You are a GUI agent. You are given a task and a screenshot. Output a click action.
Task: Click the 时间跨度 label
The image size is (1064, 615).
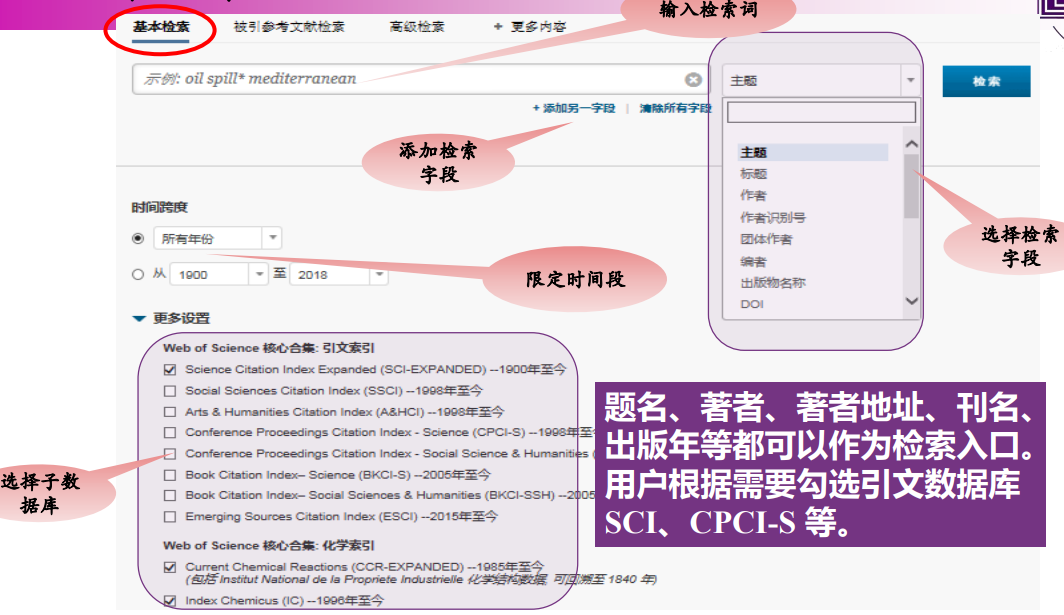[159, 208]
